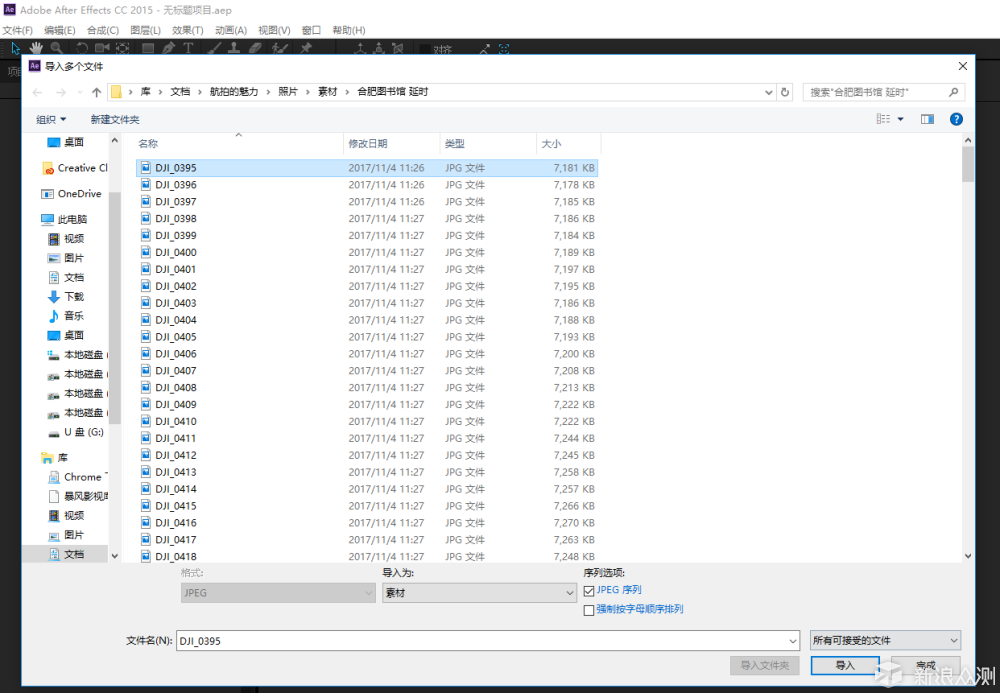Toggle the preview pane icon
The height and width of the screenshot is (693, 1000).
(927, 119)
